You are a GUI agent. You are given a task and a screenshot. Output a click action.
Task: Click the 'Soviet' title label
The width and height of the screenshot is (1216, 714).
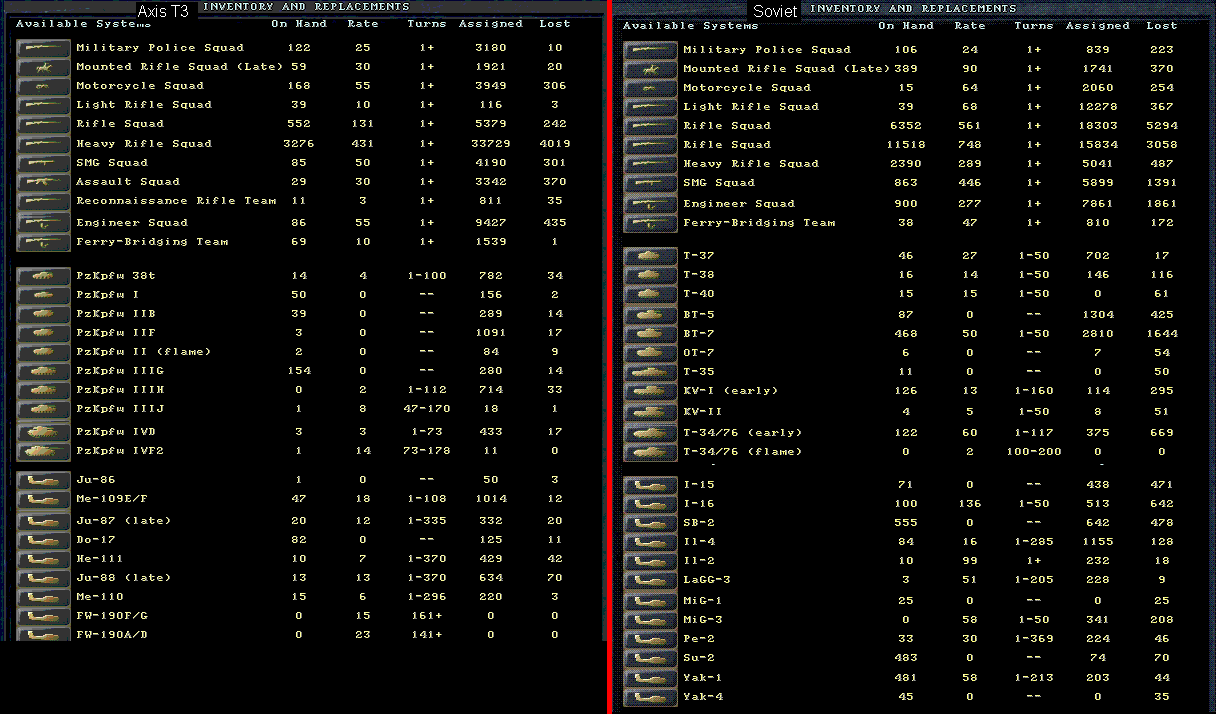click(775, 11)
